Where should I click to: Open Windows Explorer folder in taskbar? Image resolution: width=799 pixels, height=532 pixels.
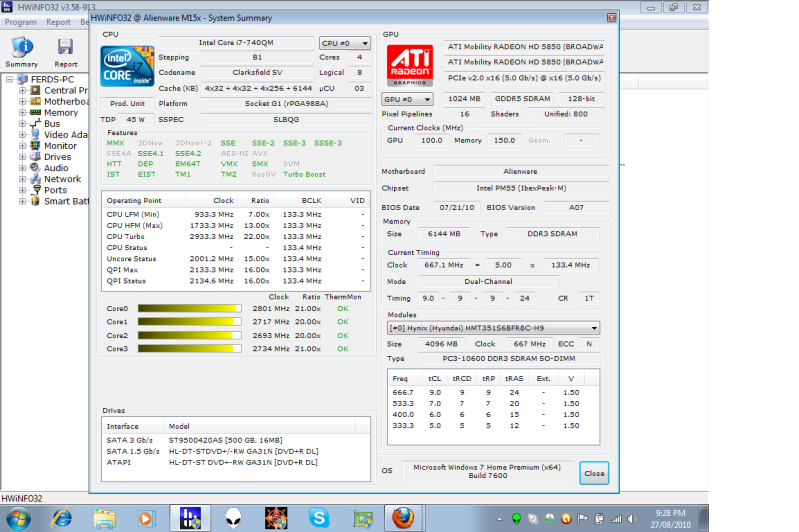pyautogui.click(x=104, y=519)
